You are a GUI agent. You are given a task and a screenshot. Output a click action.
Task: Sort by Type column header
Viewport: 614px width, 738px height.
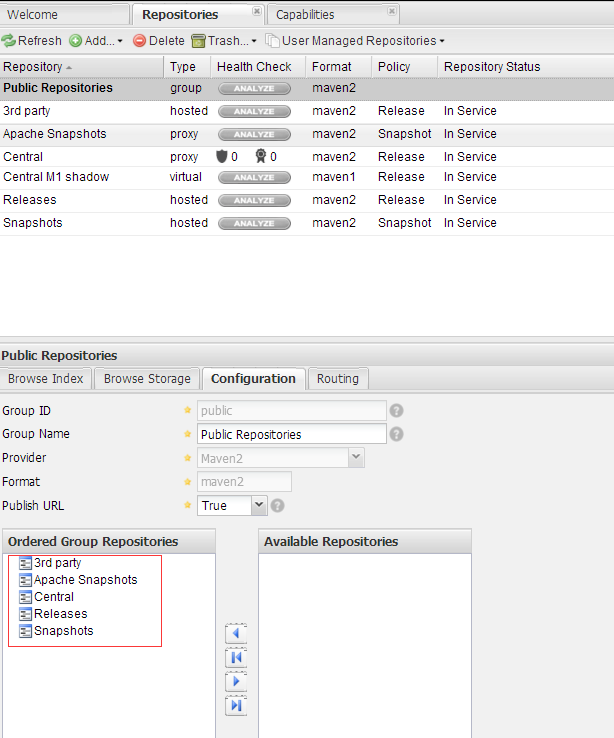tap(187, 67)
